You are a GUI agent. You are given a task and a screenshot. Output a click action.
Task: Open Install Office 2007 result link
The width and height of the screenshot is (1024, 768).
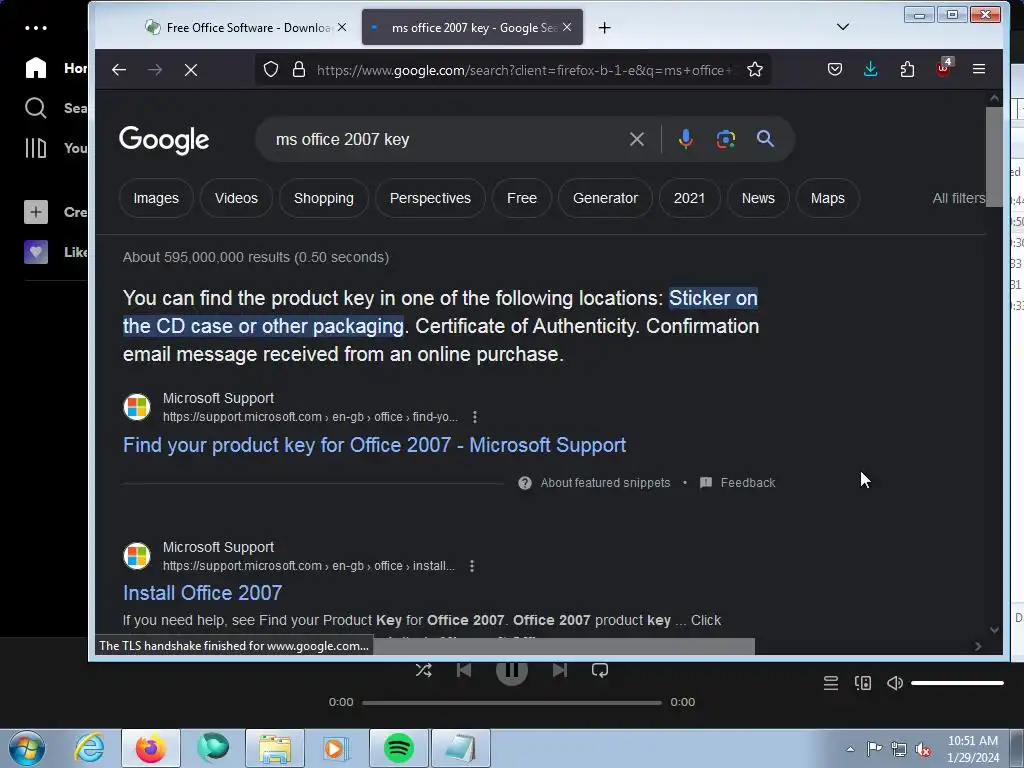(202, 592)
